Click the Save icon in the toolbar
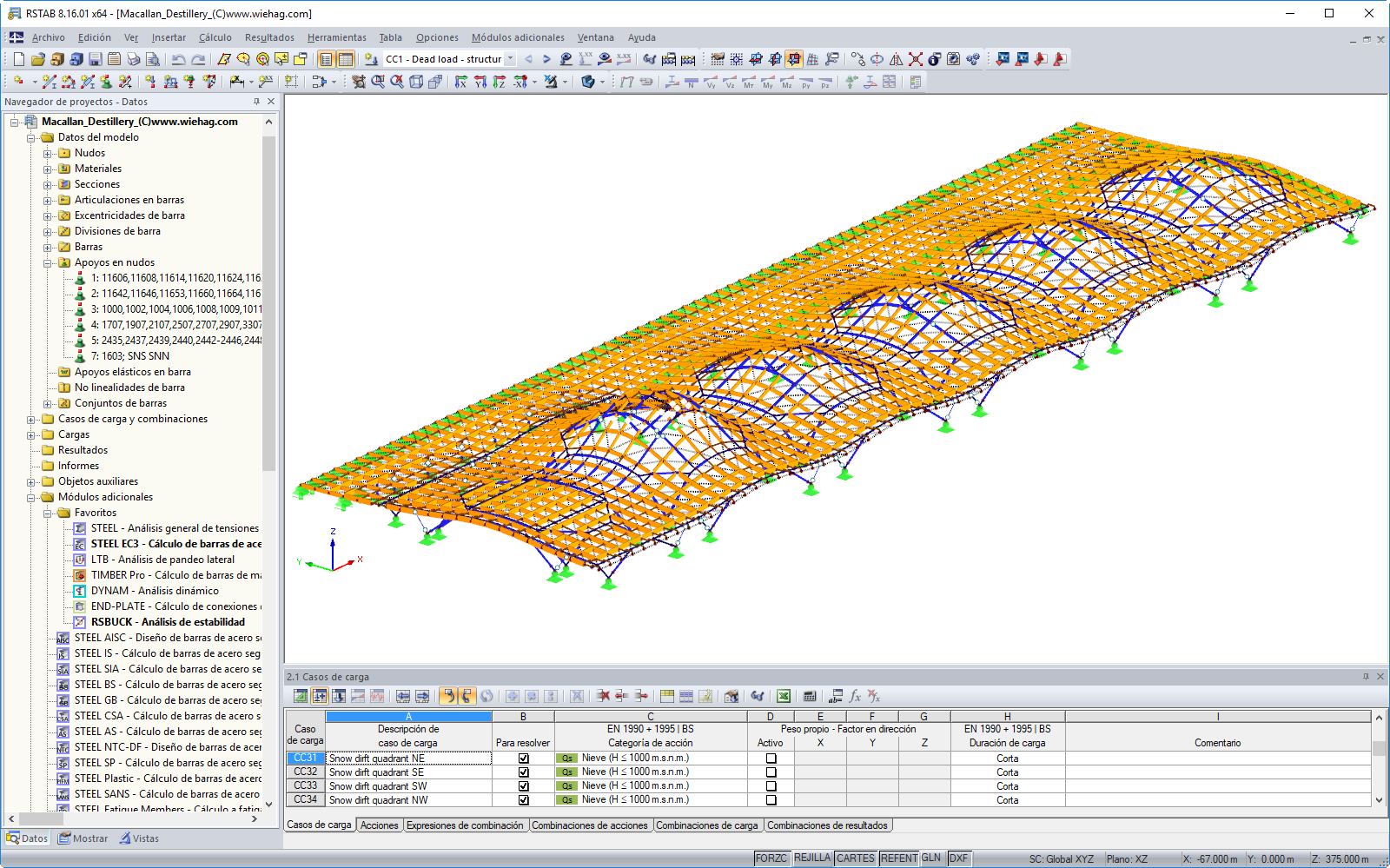1390x868 pixels. (96, 59)
